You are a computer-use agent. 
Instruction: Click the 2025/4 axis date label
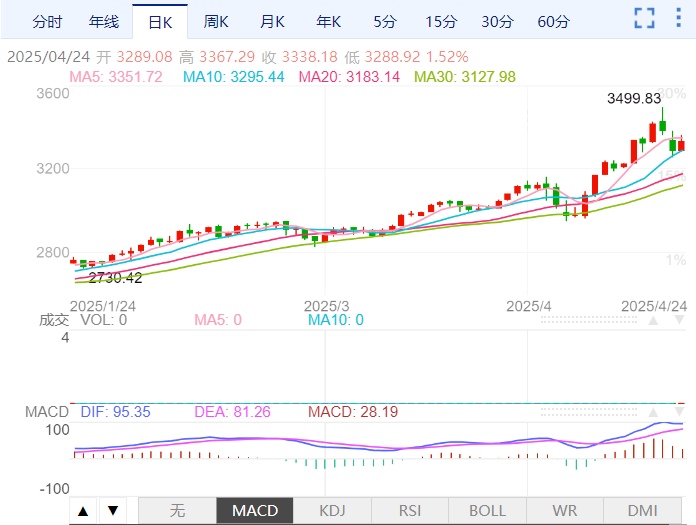[529, 306]
